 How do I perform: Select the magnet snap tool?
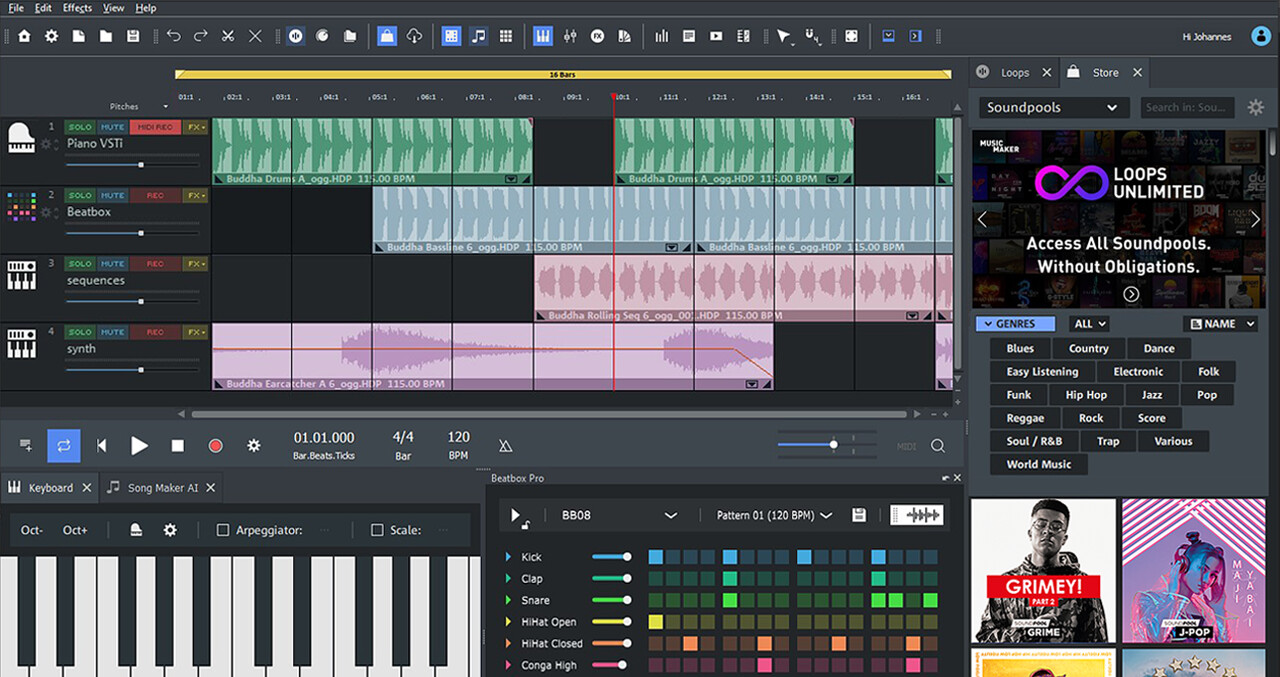point(810,36)
